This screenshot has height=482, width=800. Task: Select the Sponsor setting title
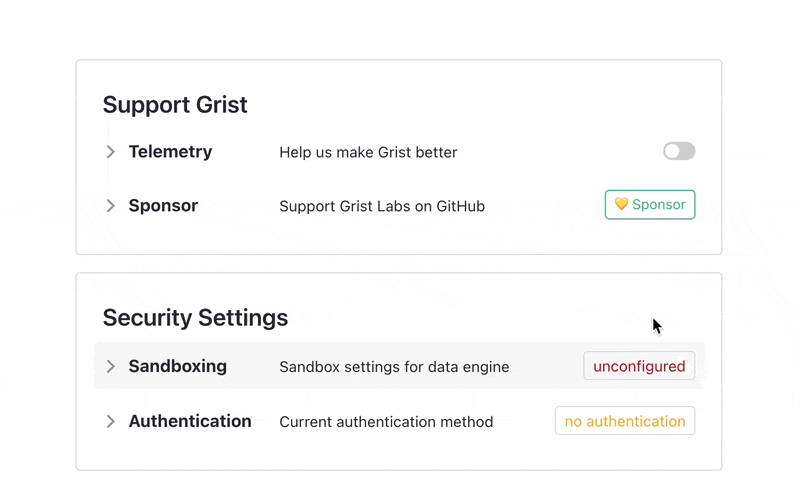pos(163,206)
